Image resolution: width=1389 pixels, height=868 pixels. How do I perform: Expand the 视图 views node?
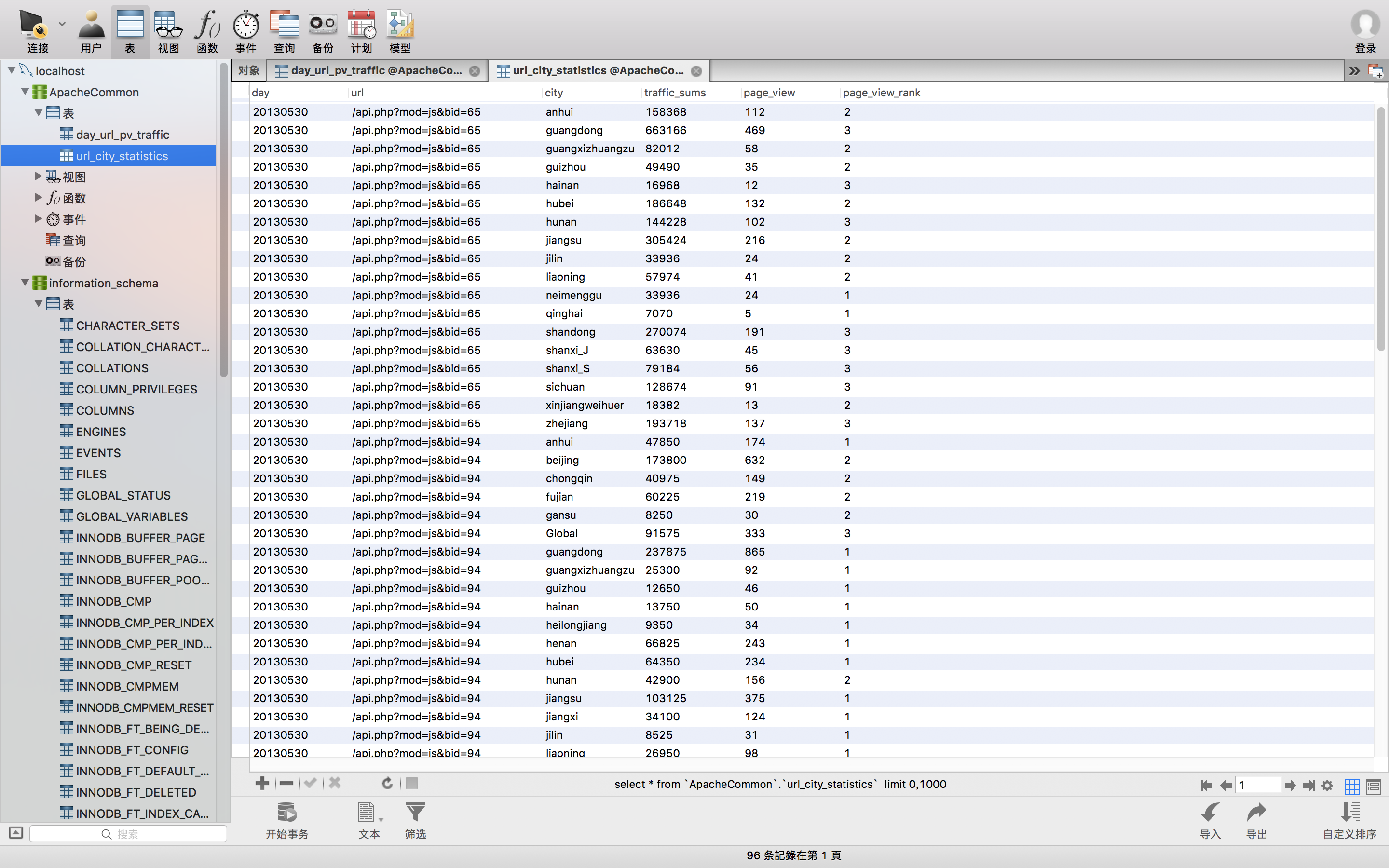coord(39,176)
